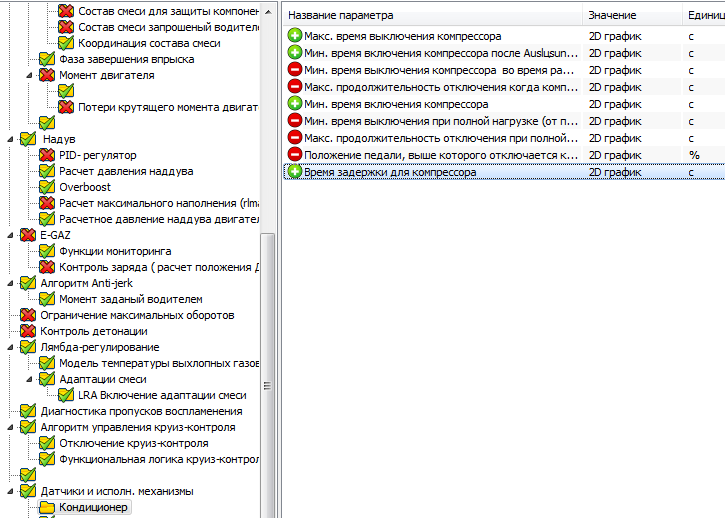
Task: Collapse the Датчики и исполн. механизмы node
Action: 9,491
